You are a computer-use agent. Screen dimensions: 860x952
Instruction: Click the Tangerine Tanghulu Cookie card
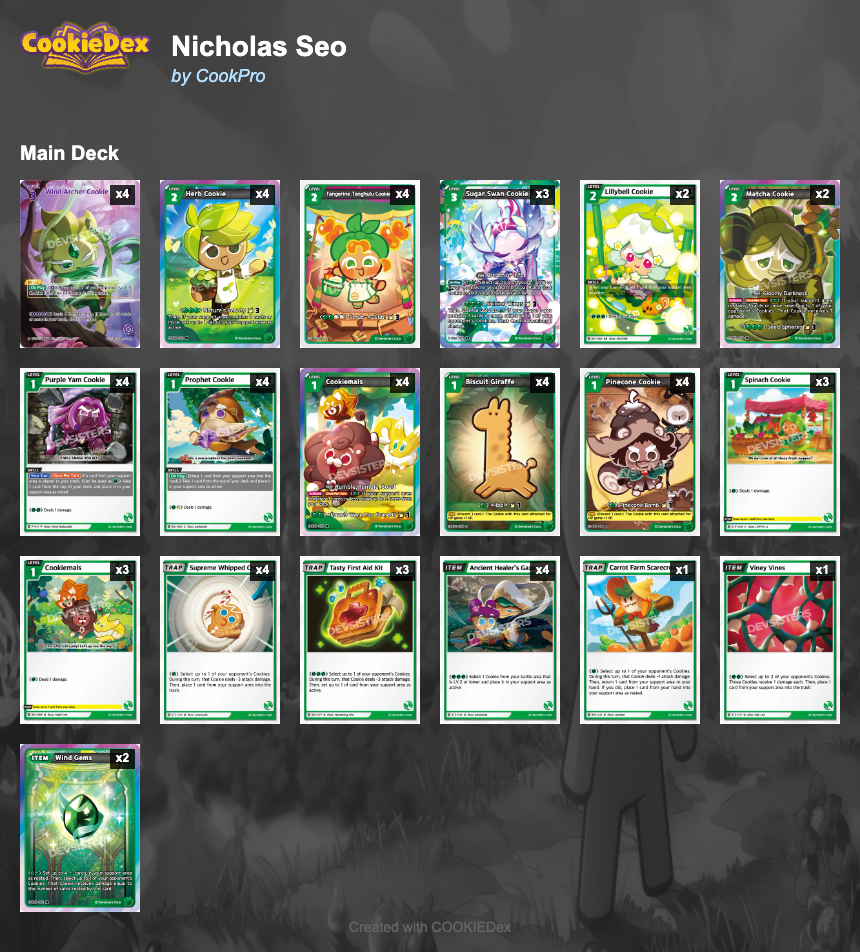point(360,264)
